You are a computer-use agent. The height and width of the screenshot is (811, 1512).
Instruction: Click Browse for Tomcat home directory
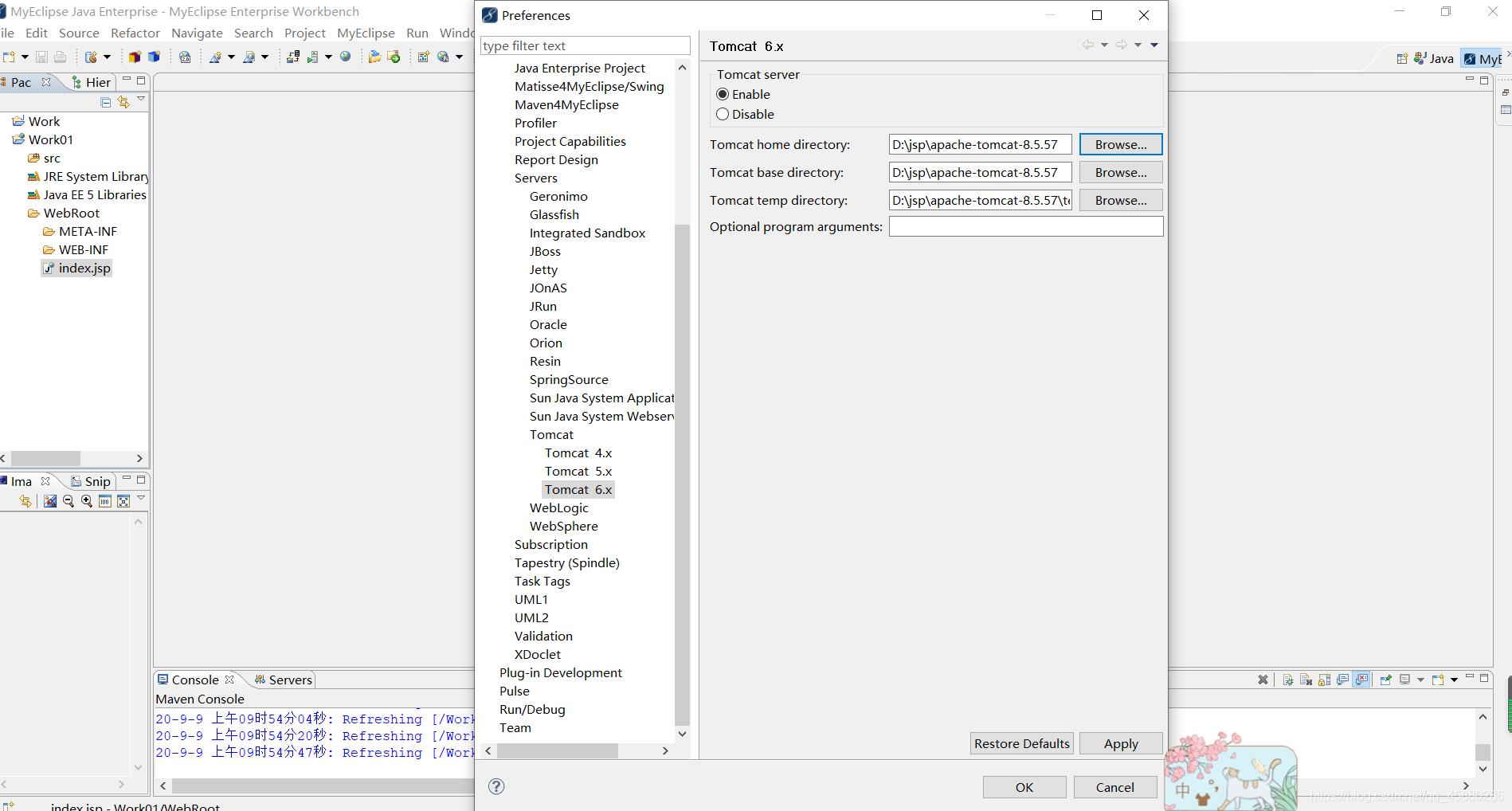click(1121, 144)
